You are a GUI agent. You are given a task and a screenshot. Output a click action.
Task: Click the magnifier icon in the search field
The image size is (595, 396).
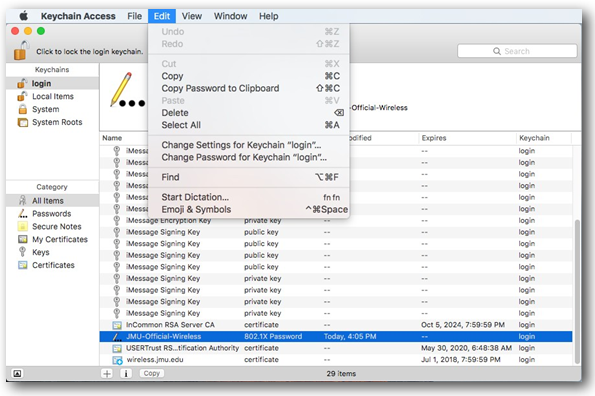point(497,51)
